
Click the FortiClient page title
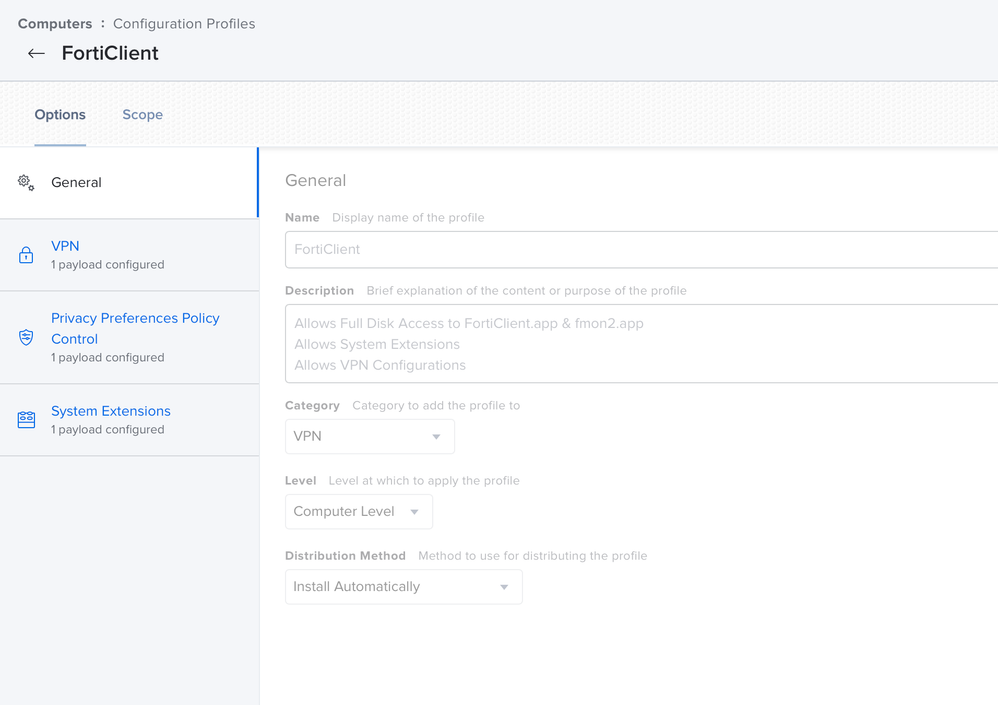110,53
